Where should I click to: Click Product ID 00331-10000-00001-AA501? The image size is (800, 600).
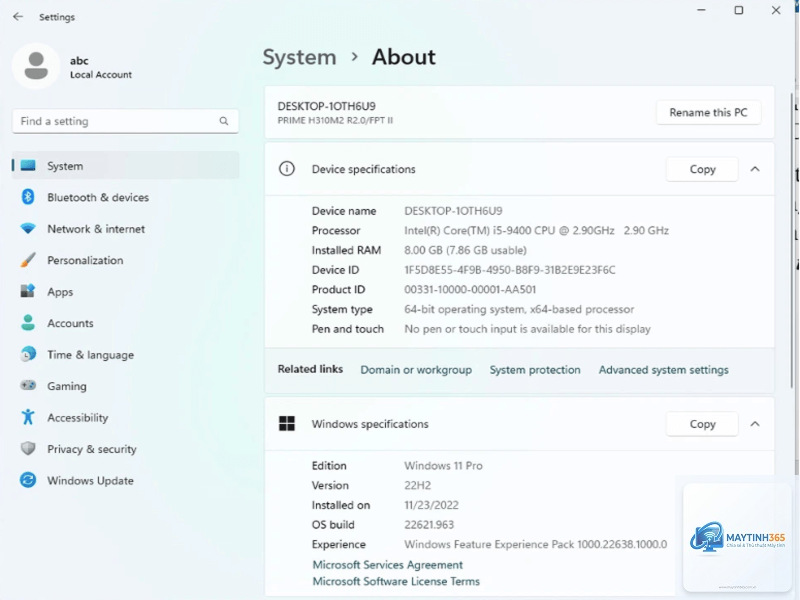pos(470,289)
